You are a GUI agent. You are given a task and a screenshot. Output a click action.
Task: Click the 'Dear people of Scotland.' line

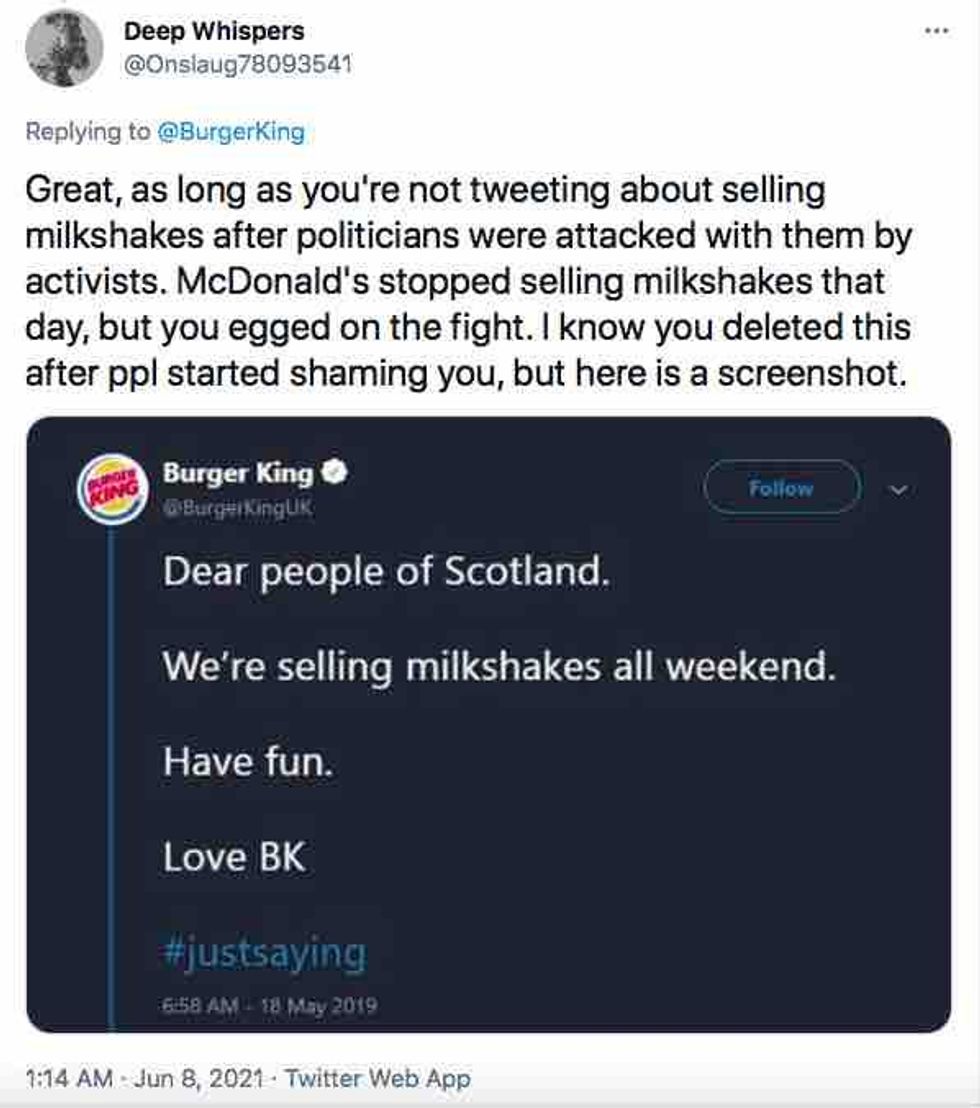[386, 572]
